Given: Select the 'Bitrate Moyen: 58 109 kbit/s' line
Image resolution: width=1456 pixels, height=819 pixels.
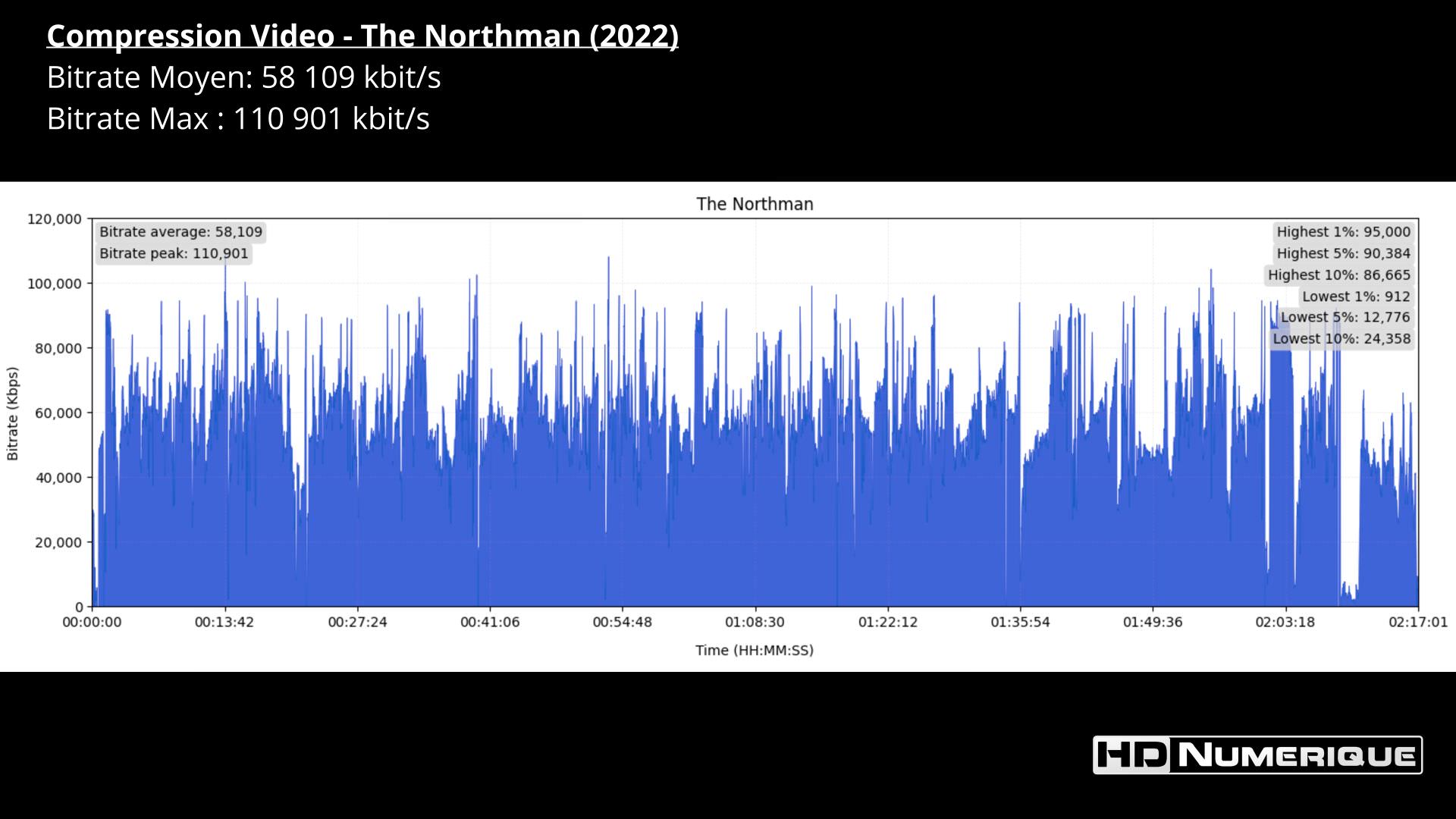Looking at the screenshot, I should tap(243, 77).
